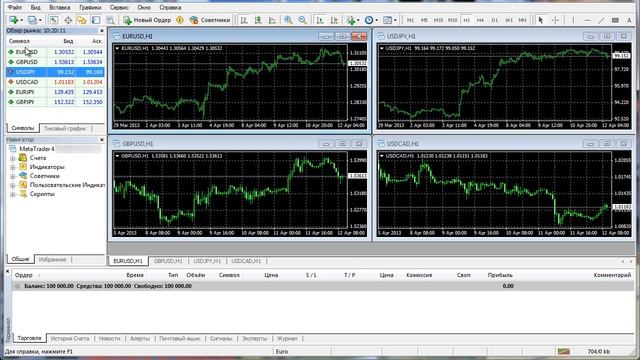Screen dimensions: 640x360
Task: Open the Templates dropdown arrow
Action: coord(395,20)
